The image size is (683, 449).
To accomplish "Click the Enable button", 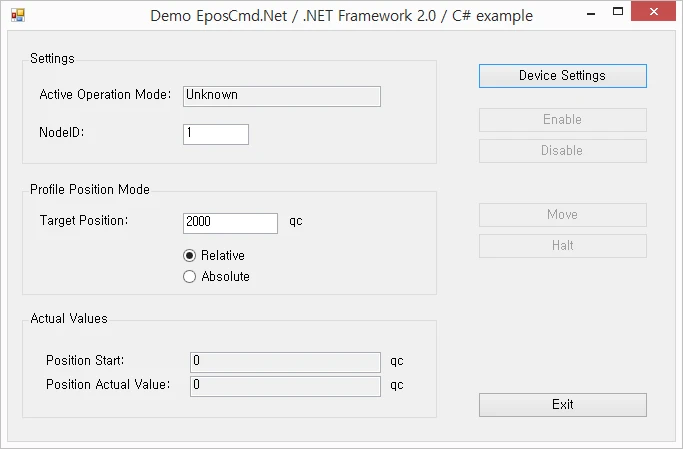I will pos(563,120).
